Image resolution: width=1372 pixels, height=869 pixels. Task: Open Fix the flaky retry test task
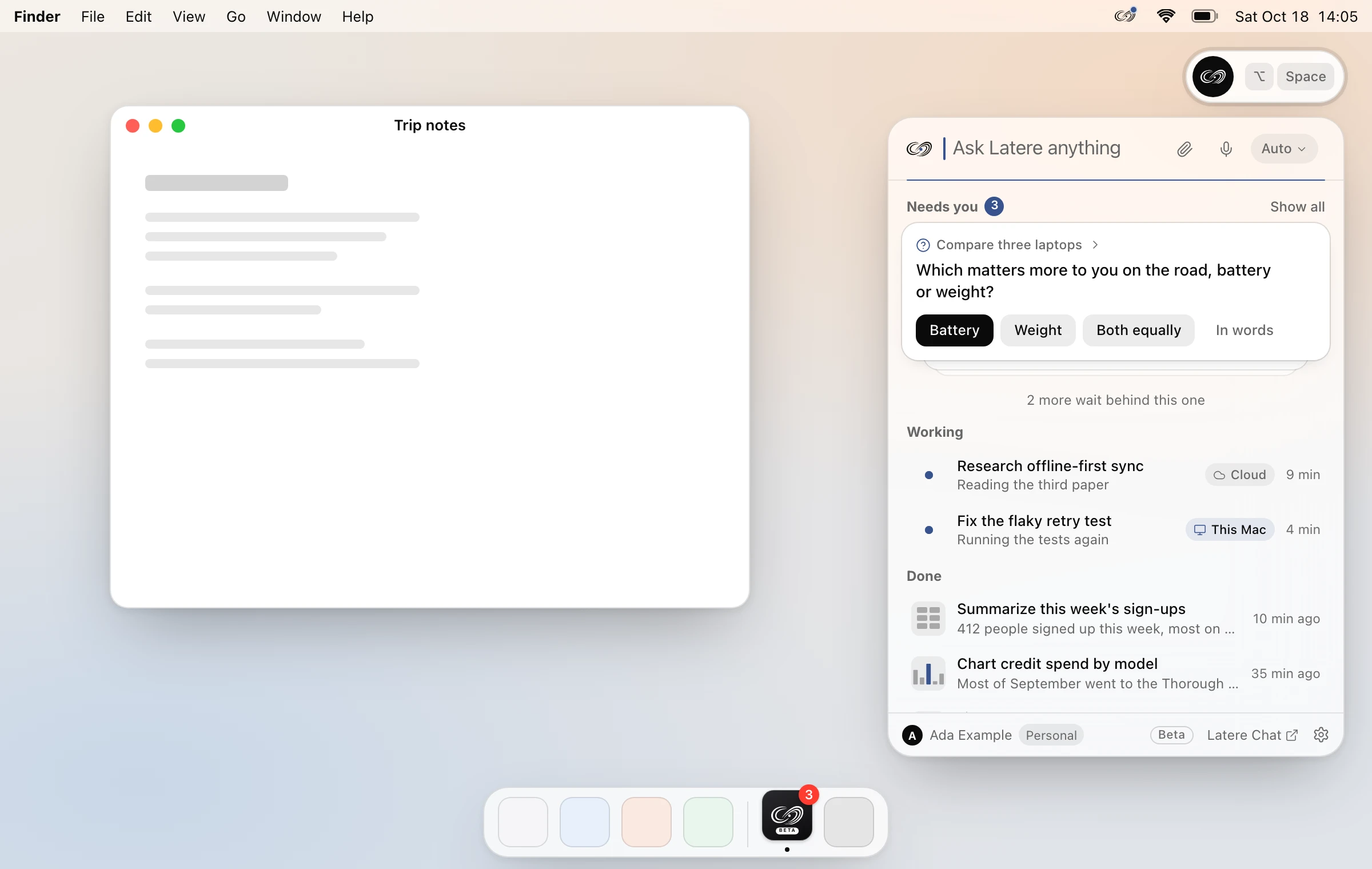[1115, 529]
